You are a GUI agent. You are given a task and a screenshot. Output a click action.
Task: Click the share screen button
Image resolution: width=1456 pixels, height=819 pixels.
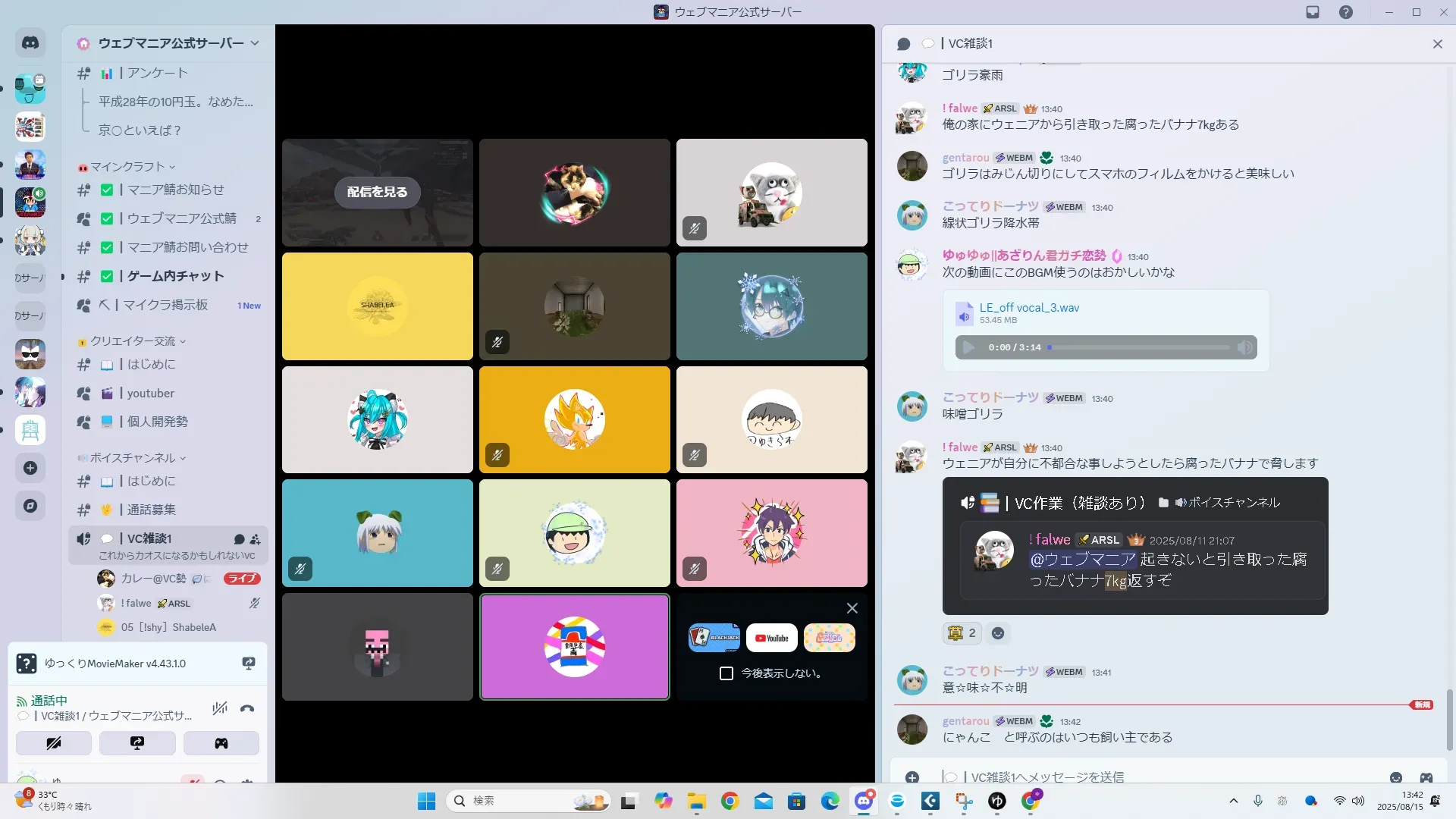[x=137, y=743]
